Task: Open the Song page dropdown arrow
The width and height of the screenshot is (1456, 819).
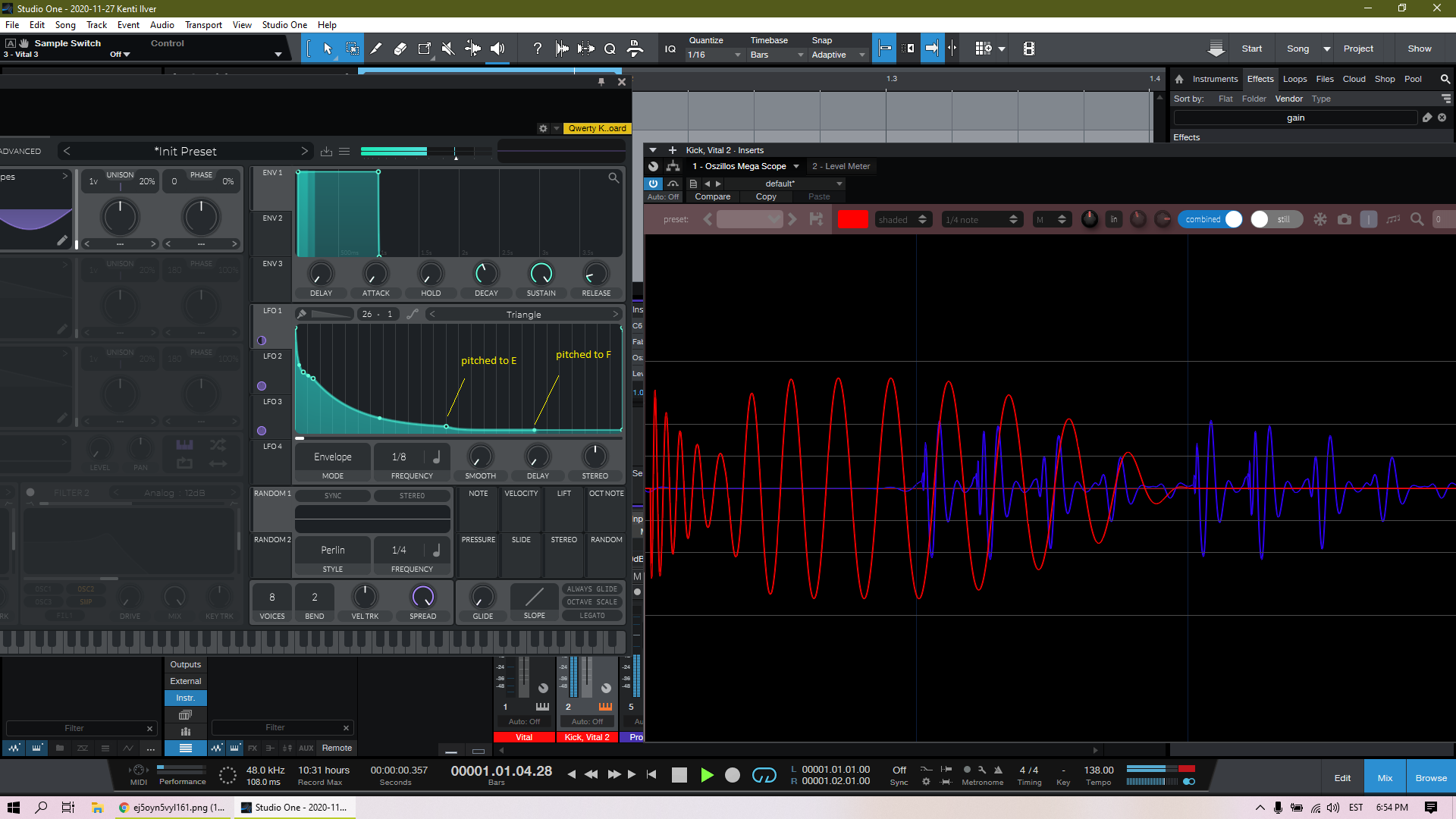Action: (x=1327, y=49)
